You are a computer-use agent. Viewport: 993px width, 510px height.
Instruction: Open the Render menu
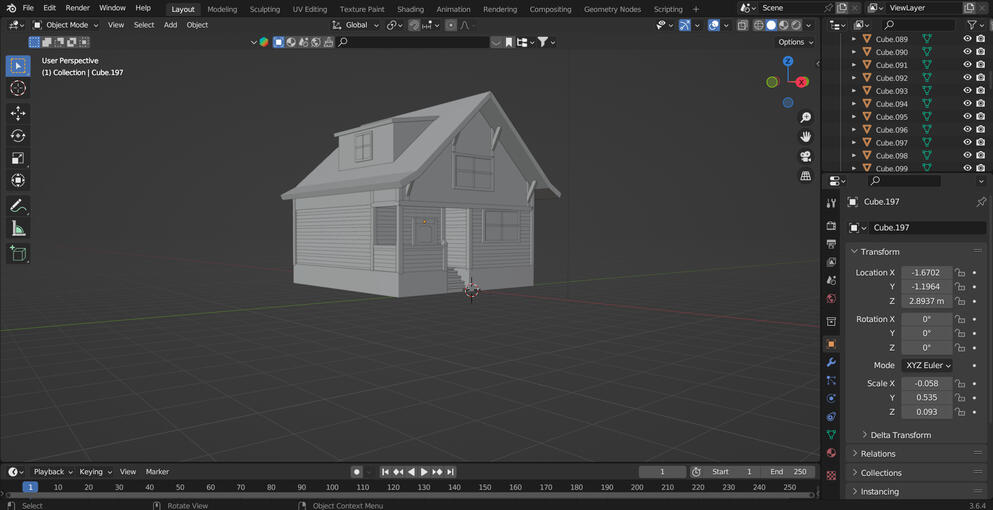click(77, 8)
